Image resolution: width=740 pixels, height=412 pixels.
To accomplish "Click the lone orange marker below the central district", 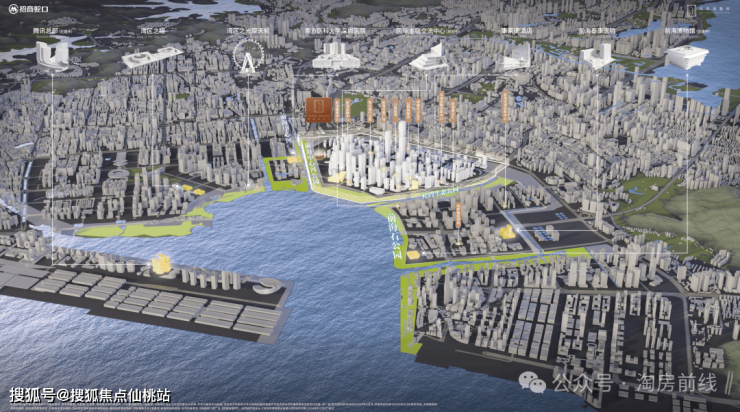I will click(458, 212).
